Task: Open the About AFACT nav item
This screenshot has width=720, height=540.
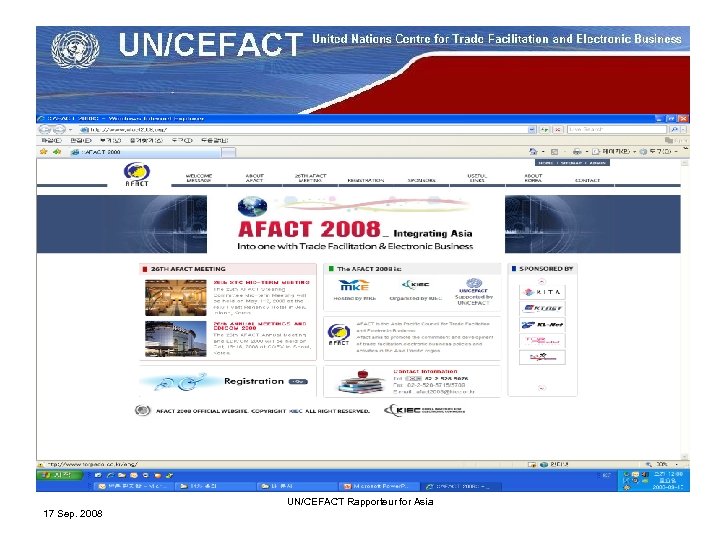Action: click(254, 178)
